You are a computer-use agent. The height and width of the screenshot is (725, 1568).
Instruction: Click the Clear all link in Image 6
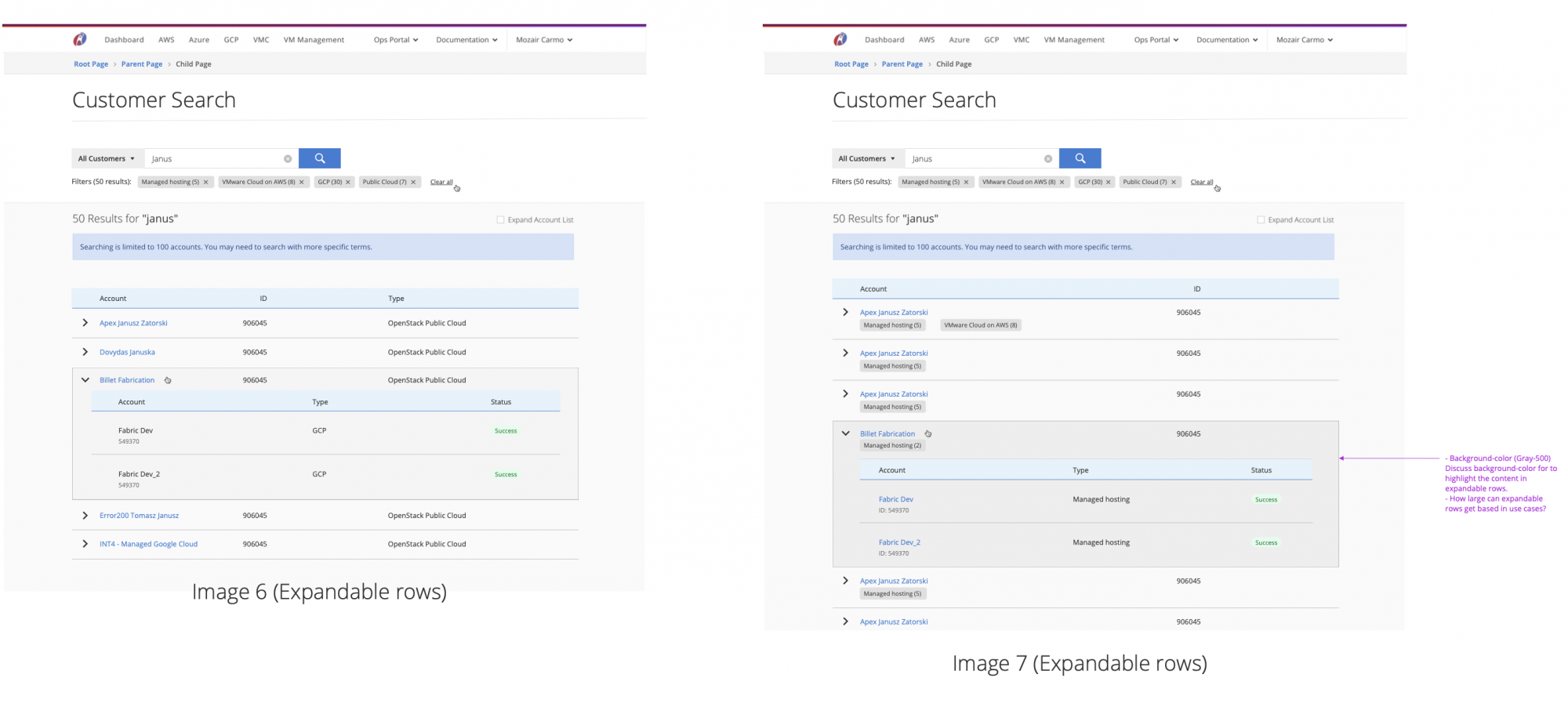(441, 182)
